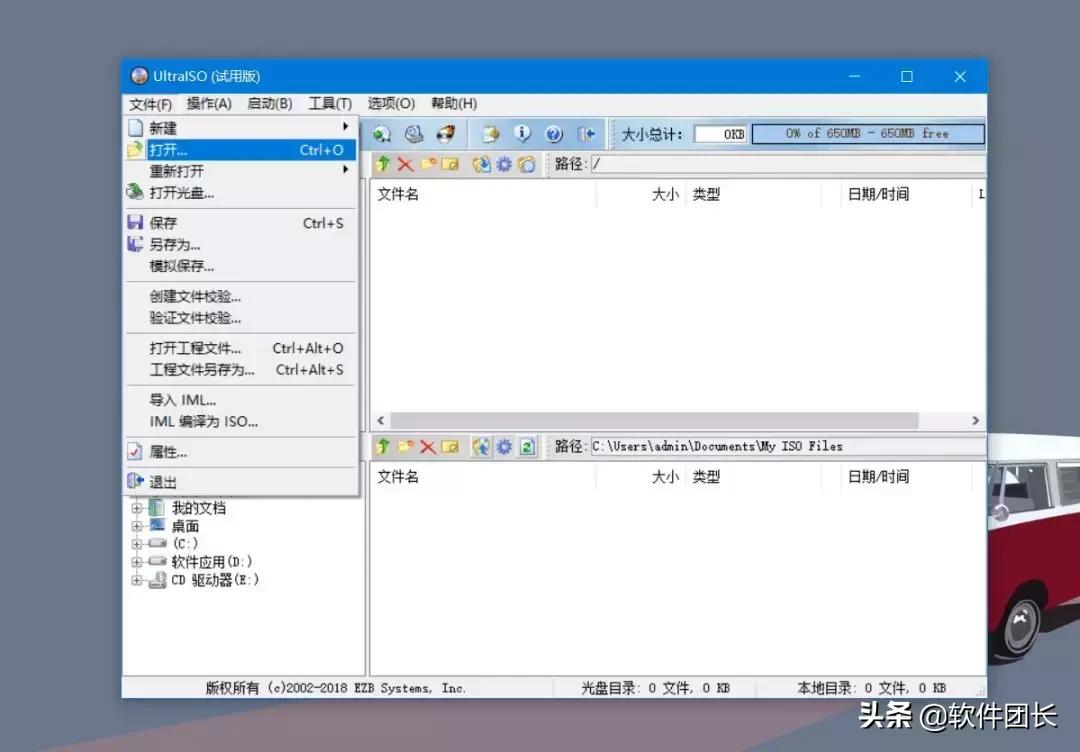Screen dimensions: 1080x752
Task: Click the up-one-level arrow in disc toolbar
Action: tap(383, 164)
